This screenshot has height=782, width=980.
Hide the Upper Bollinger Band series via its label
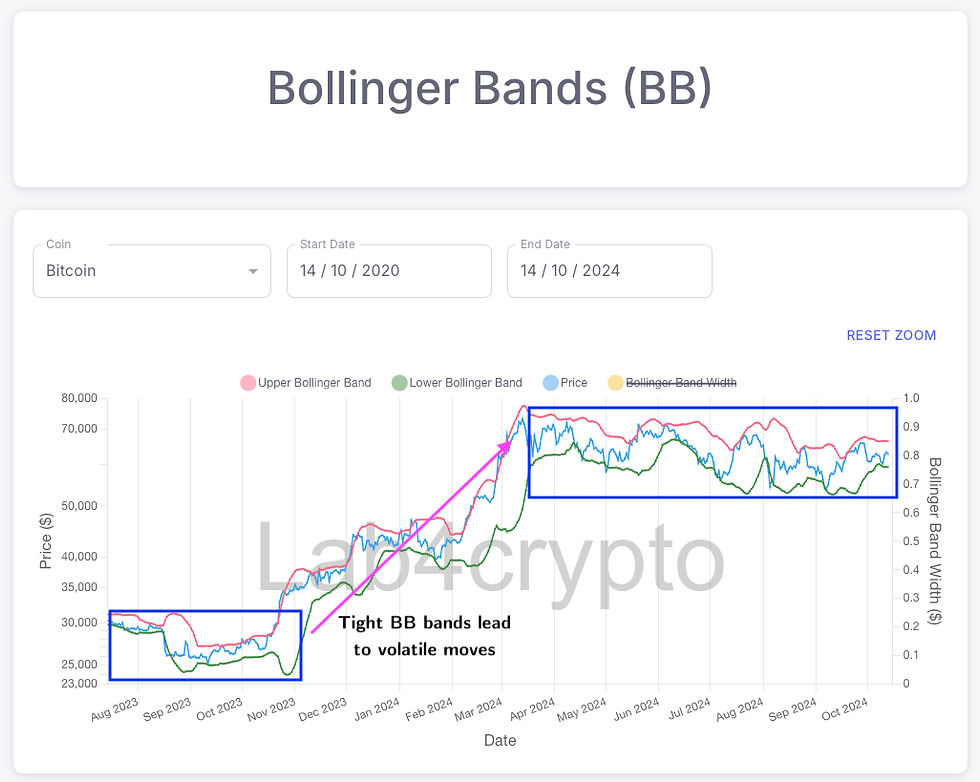click(314, 383)
